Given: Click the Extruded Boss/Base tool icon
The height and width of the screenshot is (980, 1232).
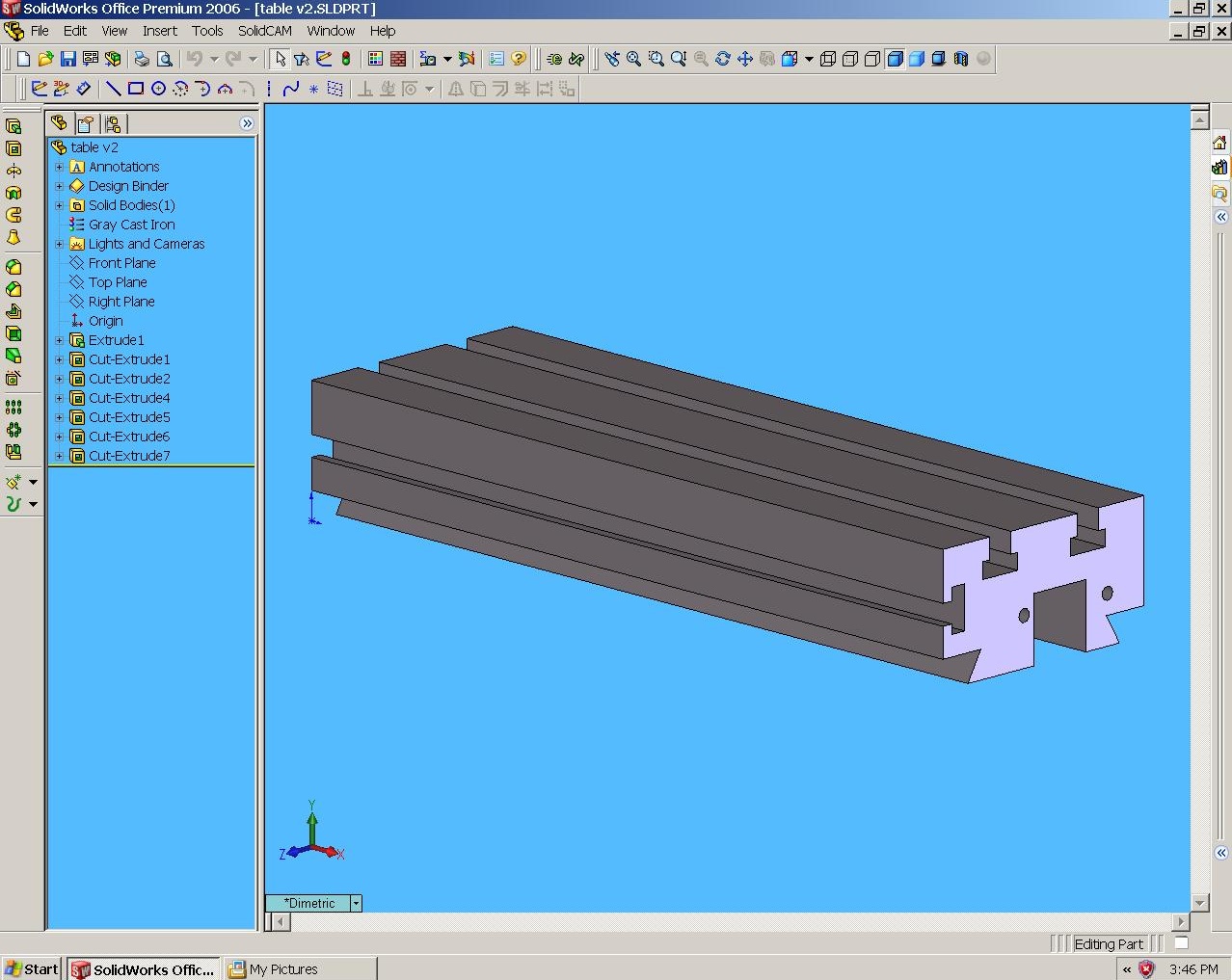Looking at the screenshot, I should pyautogui.click(x=13, y=126).
